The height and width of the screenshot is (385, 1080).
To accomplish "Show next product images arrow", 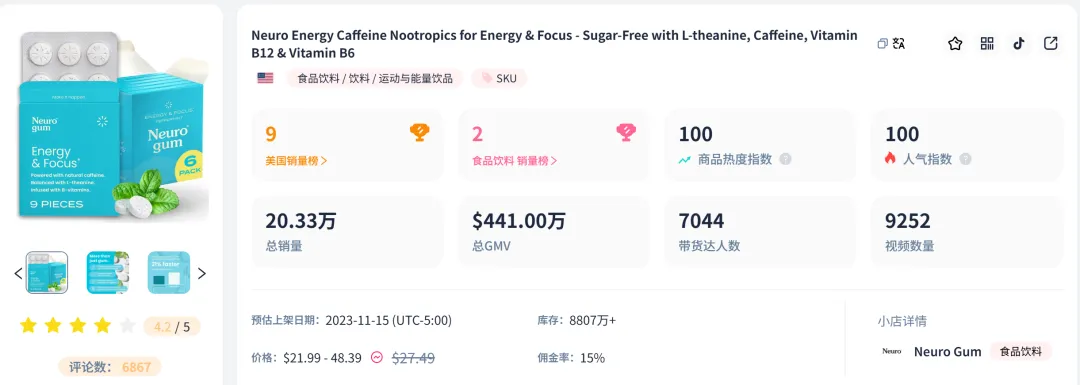I will click(202, 273).
